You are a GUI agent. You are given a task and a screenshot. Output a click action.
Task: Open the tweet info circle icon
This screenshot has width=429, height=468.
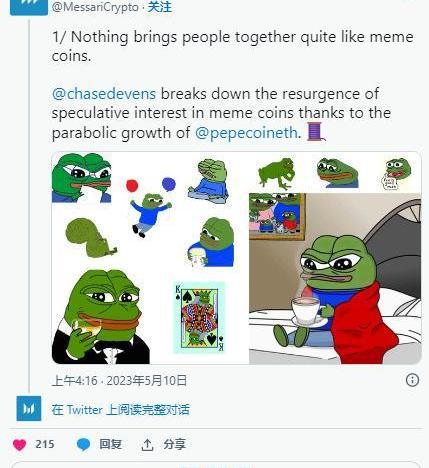click(412, 380)
